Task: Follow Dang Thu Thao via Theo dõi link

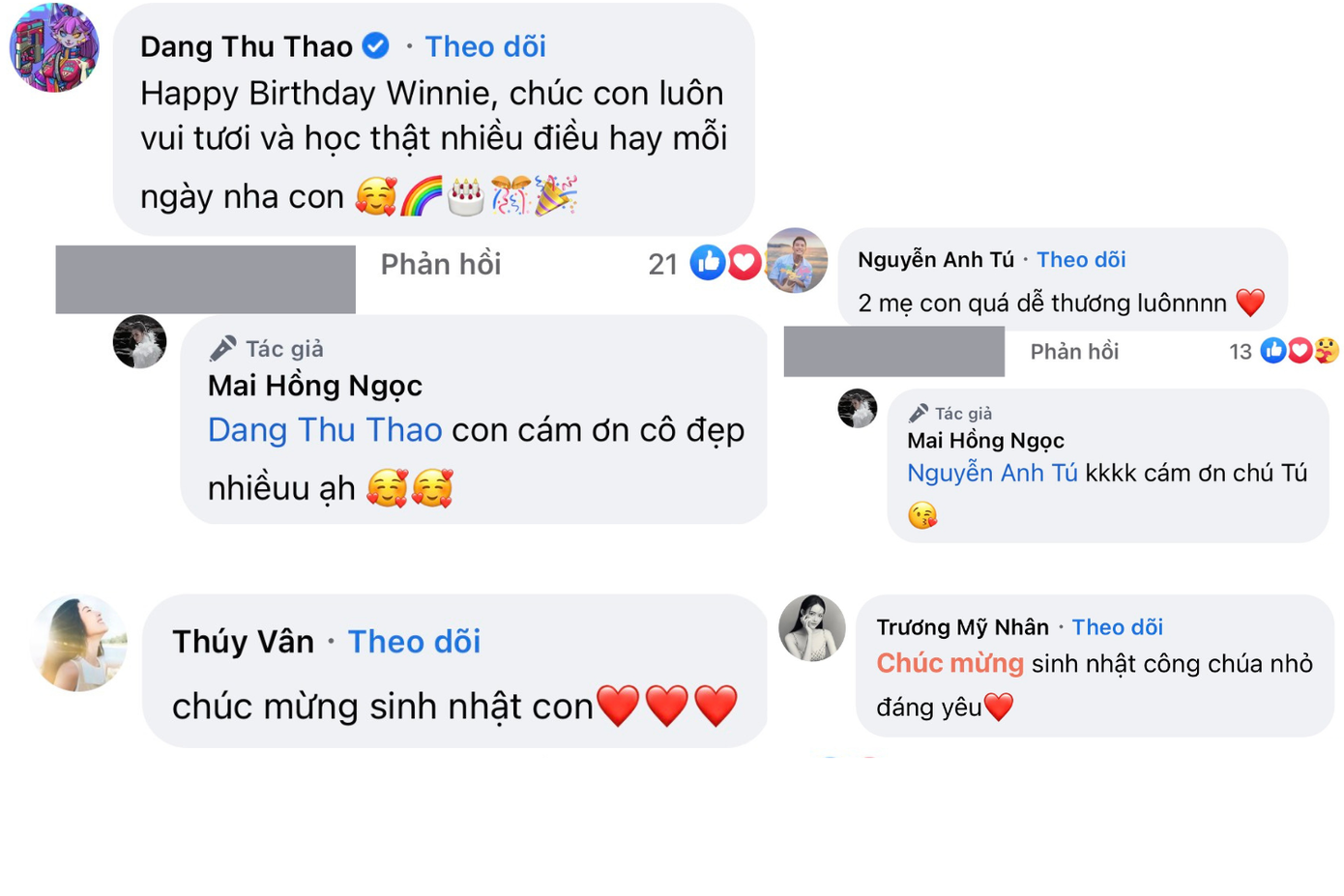Action: coord(485,45)
